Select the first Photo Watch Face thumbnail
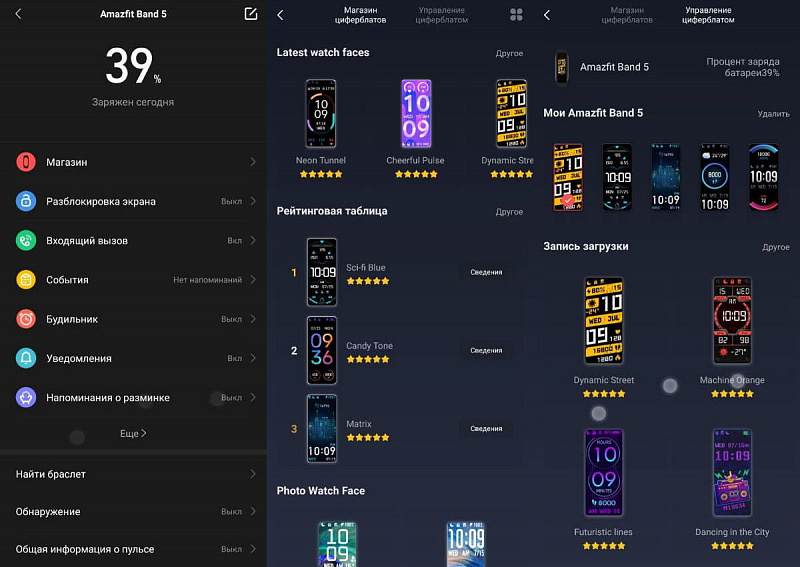800x567 pixels. click(x=337, y=544)
